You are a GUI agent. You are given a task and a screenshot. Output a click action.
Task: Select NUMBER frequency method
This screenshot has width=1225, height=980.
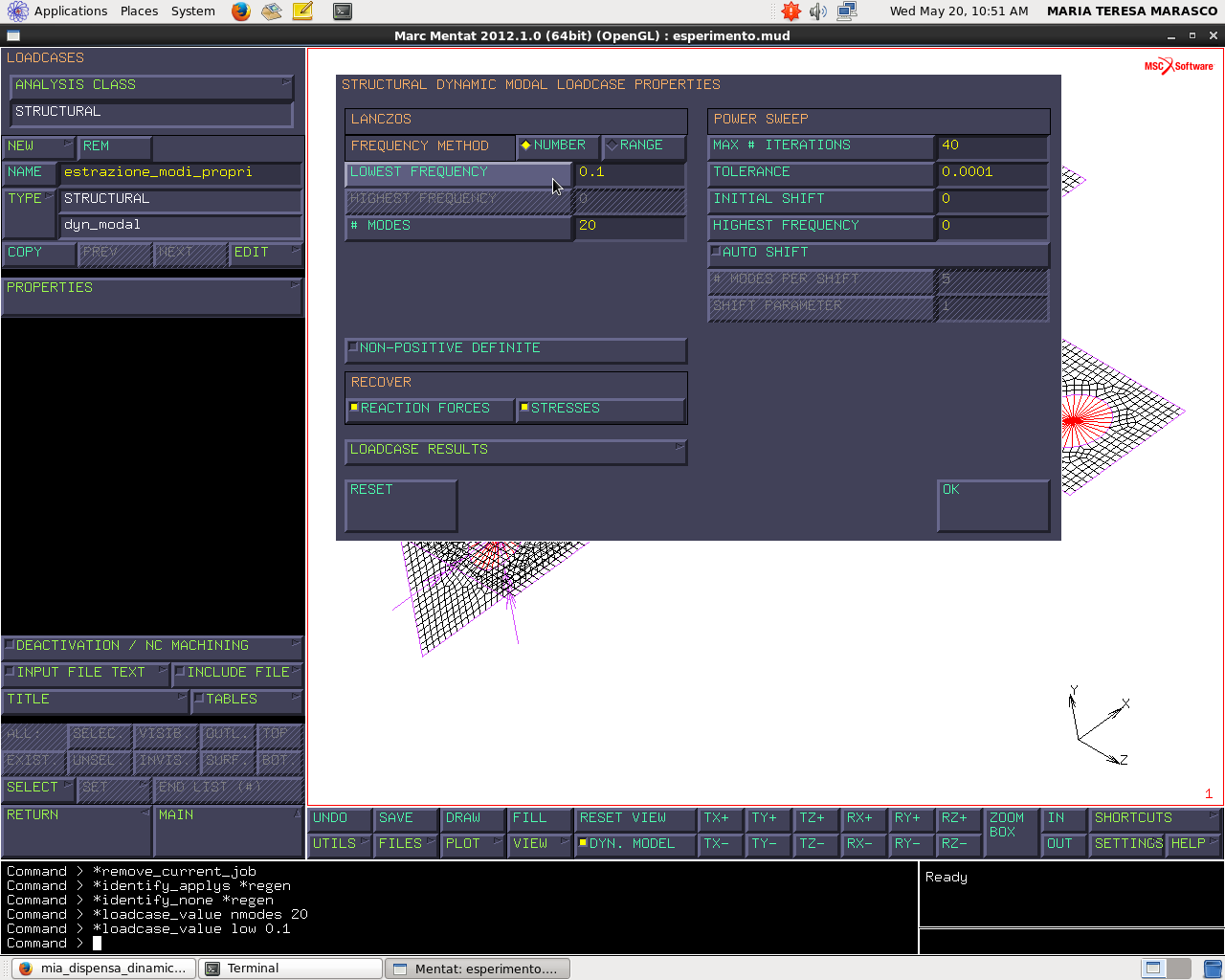(558, 146)
